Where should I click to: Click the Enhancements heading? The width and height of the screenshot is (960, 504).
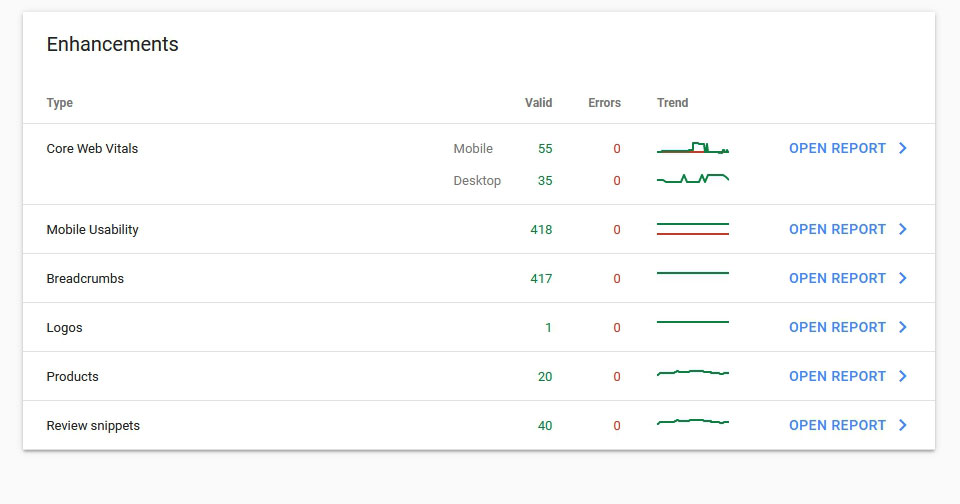point(113,44)
